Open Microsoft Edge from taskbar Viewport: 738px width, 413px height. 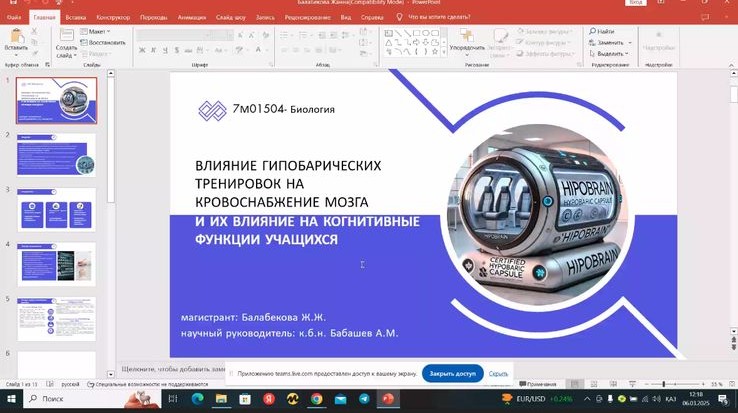pos(197,399)
